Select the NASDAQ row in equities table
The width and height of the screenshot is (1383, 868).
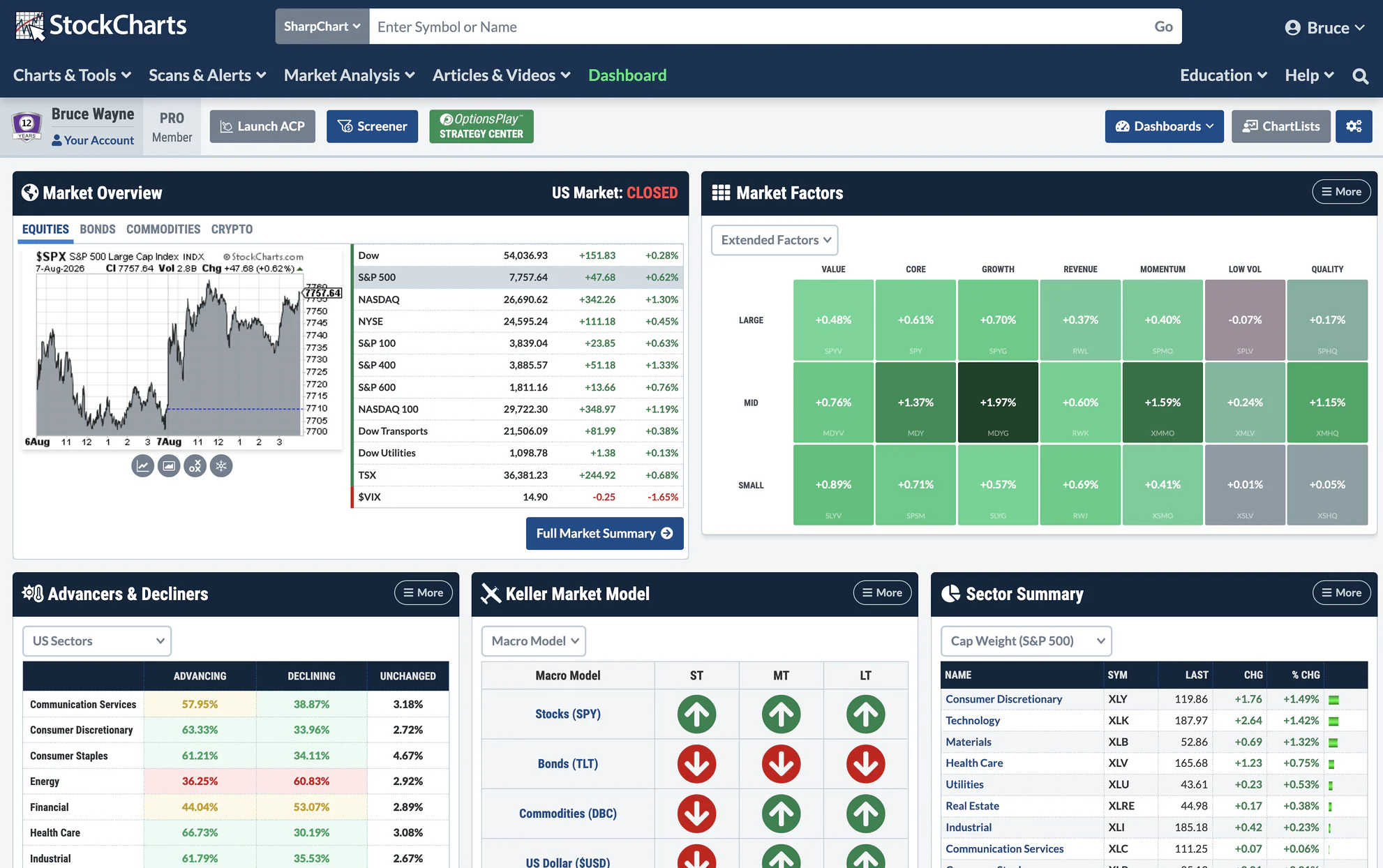point(518,299)
